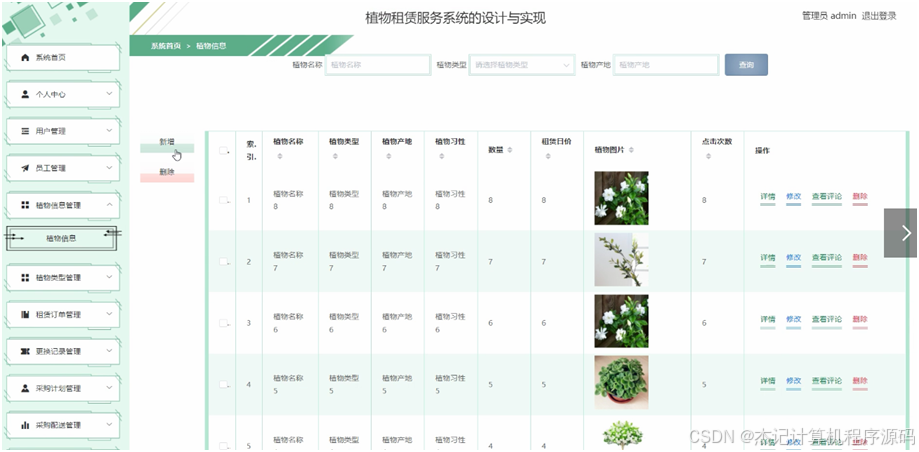The width and height of the screenshot is (919, 452).
Task: Toggle the select-all checkbox in table header
Action: coord(223,150)
